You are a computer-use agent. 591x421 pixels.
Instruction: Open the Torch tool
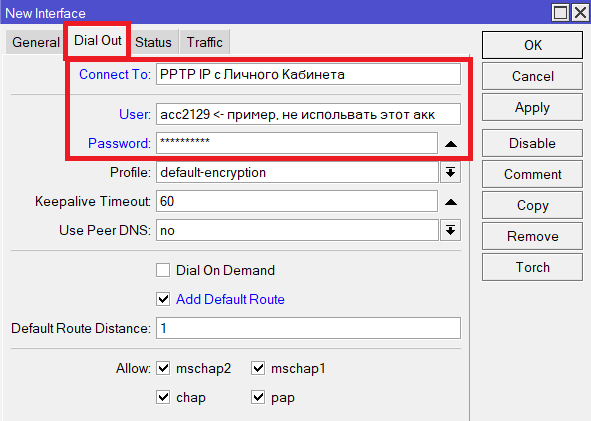click(x=532, y=267)
